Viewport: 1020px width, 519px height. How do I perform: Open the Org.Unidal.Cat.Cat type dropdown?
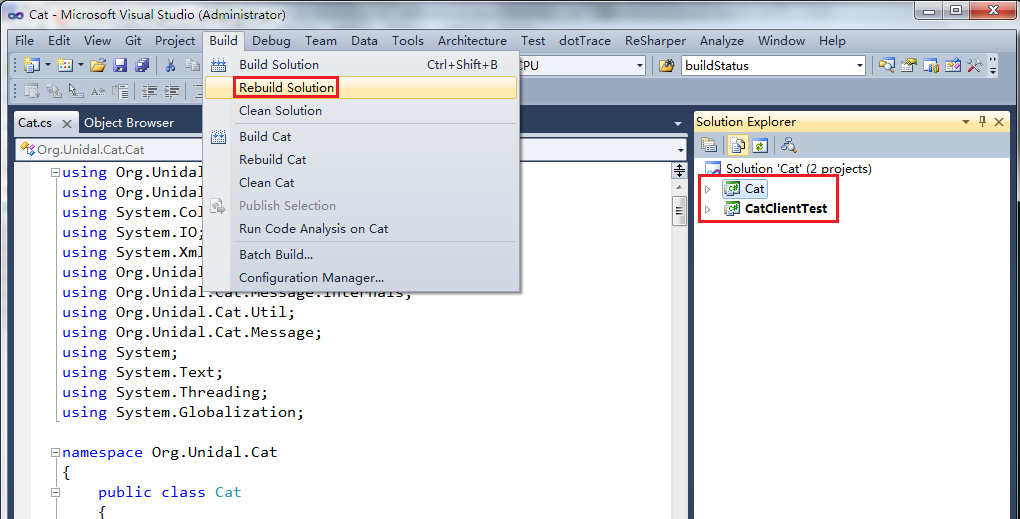tap(111, 150)
